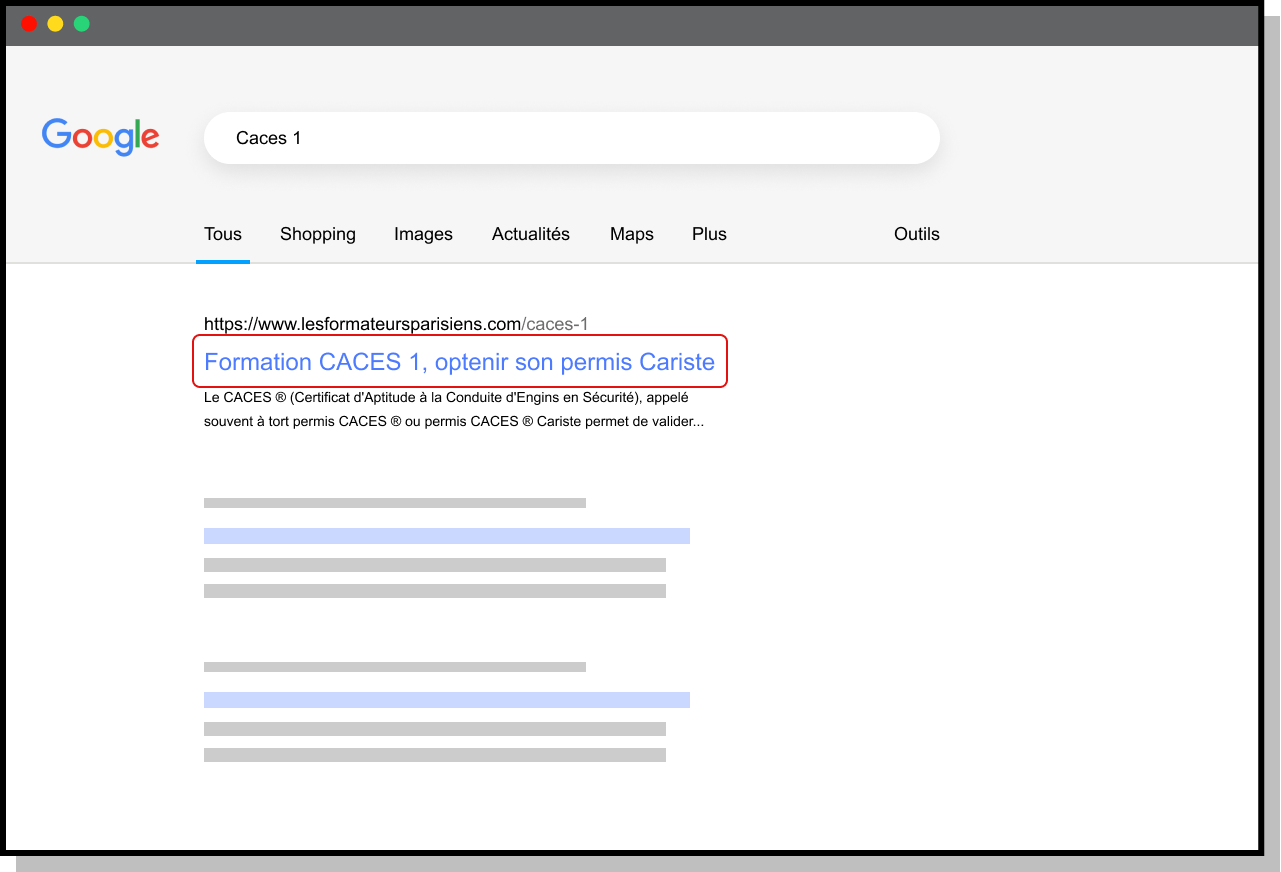
Task: Open the "Formation CACES 1" result title
Action: click(460, 361)
